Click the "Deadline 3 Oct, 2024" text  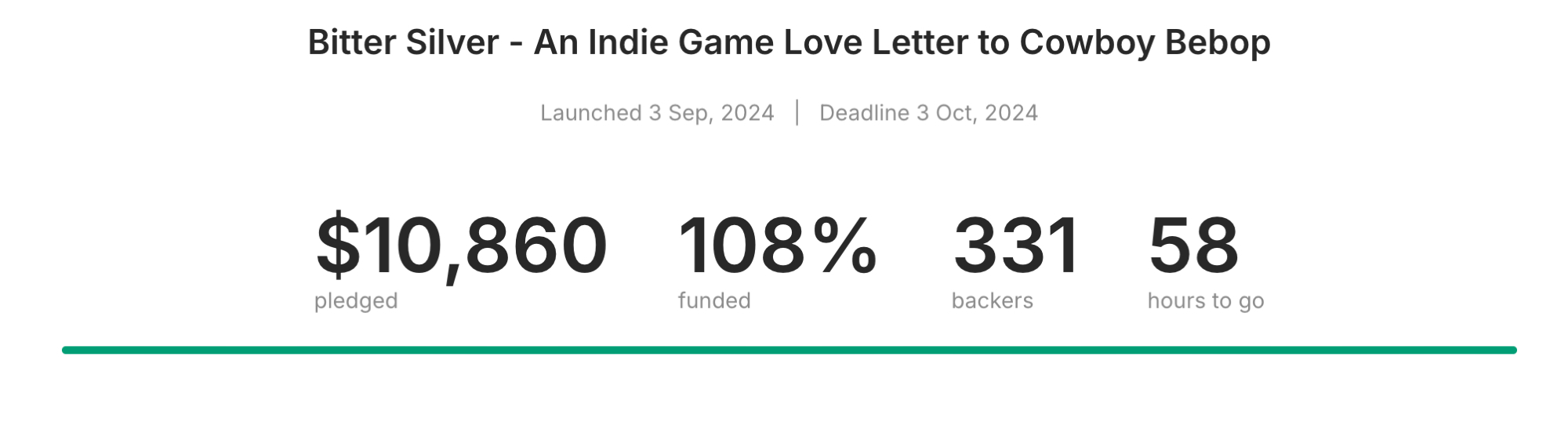click(928, 113)
